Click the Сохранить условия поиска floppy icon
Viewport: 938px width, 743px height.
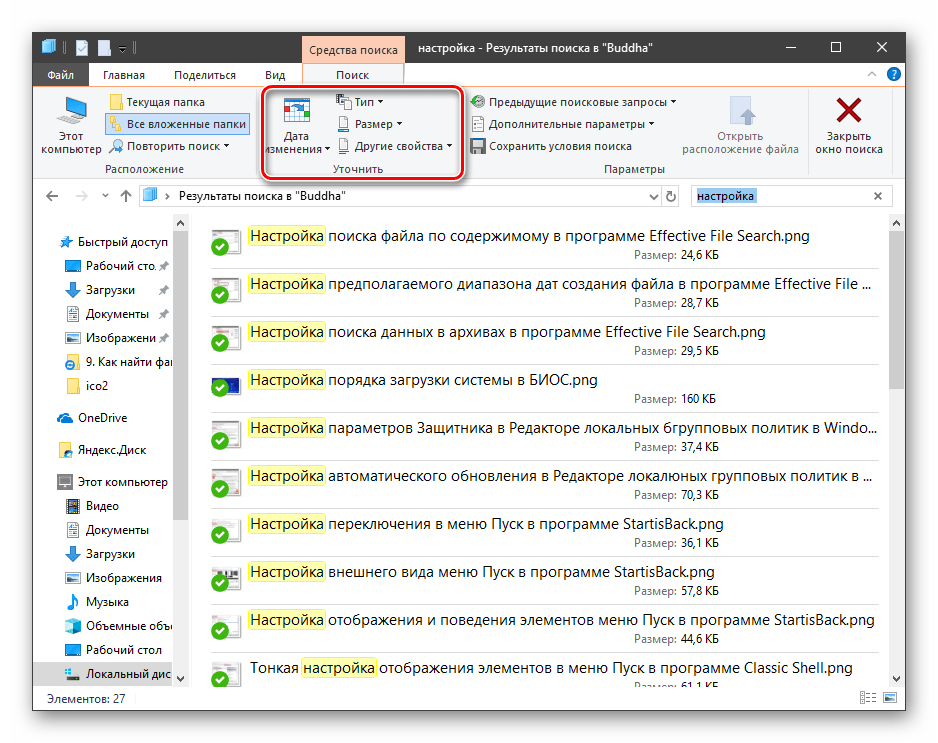(478, 146)
